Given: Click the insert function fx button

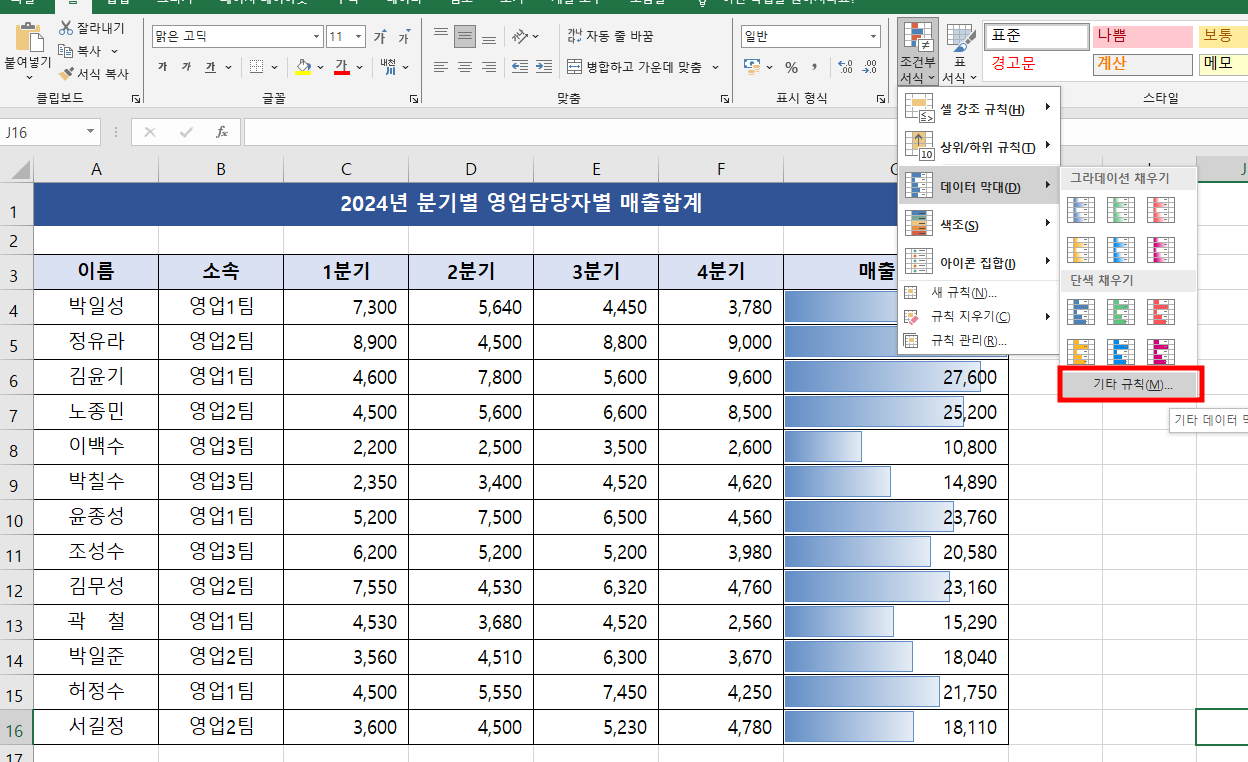Looking at the screenshot, I should click(222, 132).
